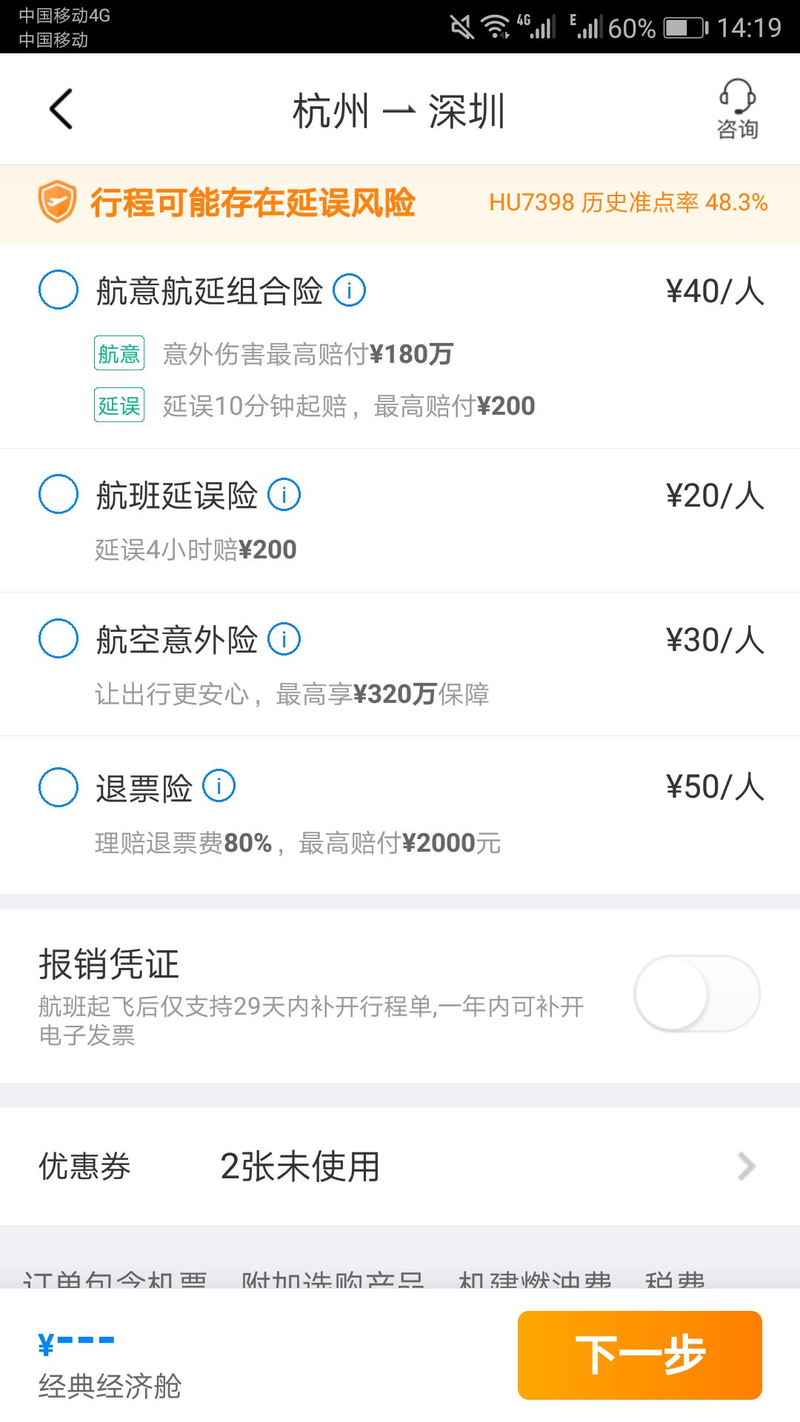Viewport: 800px width, 1422px height.
Task: Tap HU7398 历史准点率 48.3% link
Action: coord(628,203)
